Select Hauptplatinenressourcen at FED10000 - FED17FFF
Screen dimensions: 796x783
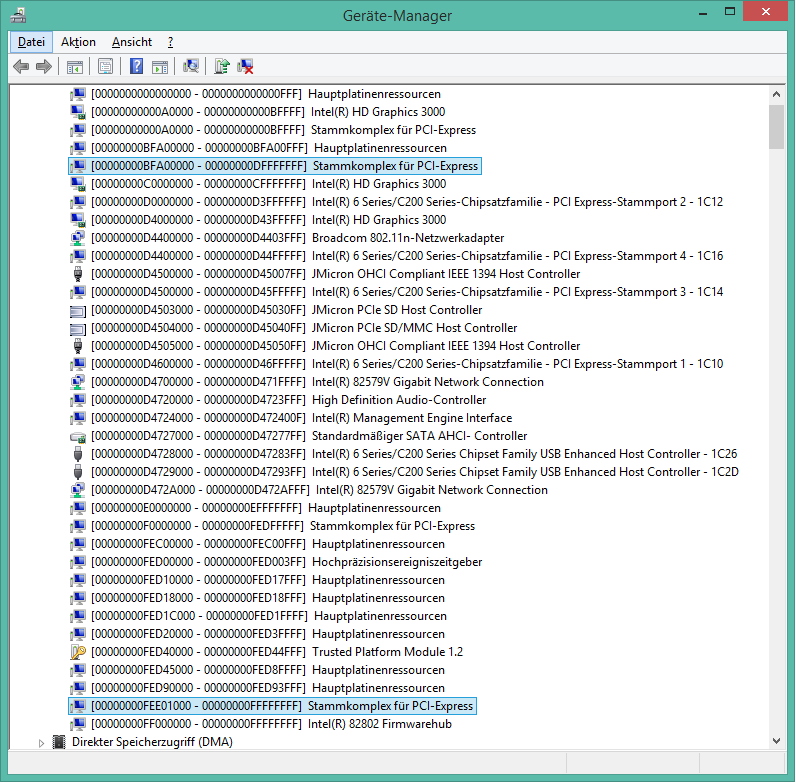268,580
